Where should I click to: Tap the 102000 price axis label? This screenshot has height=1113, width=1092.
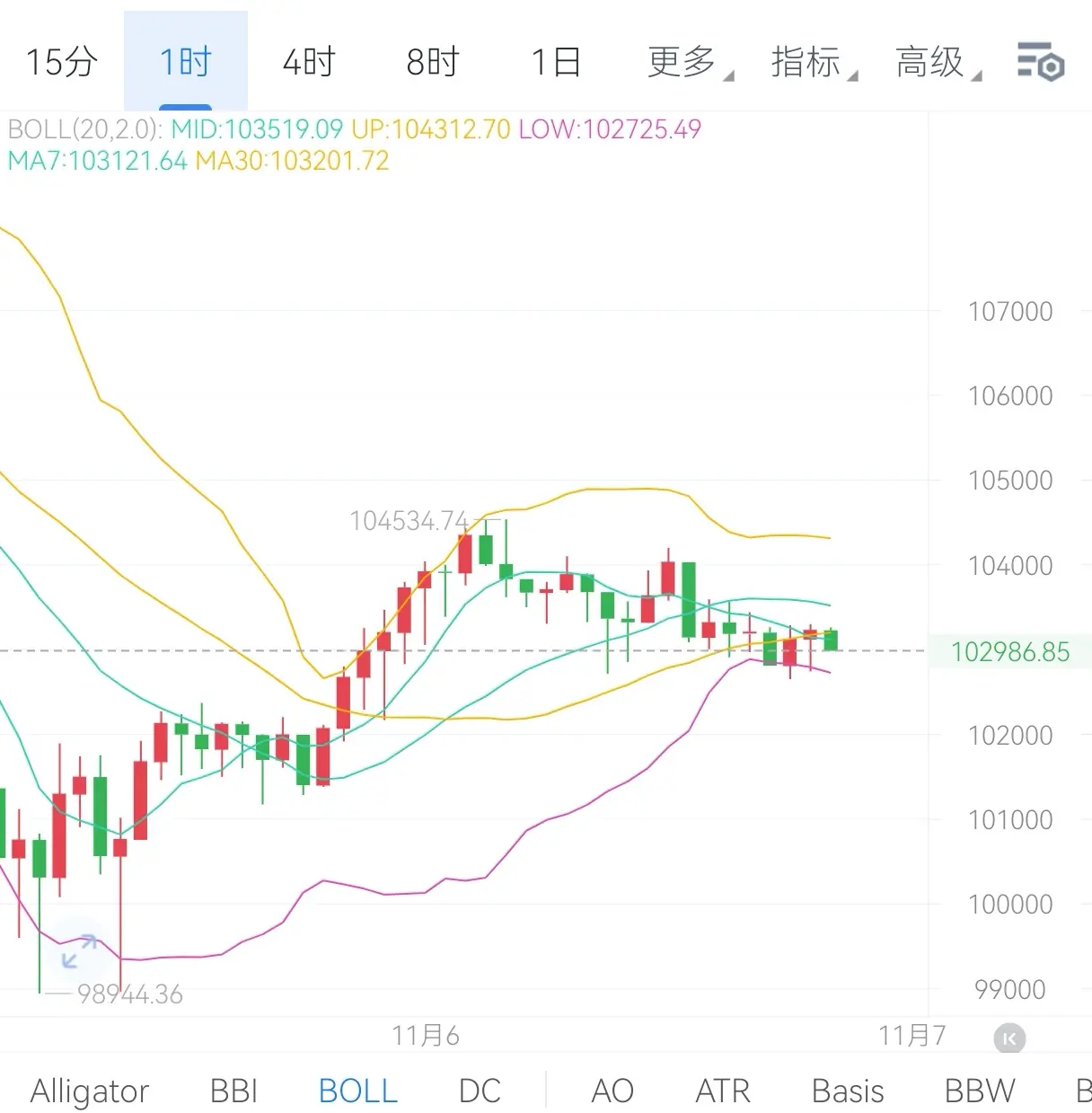pyautogui.click(x=1010, y=736)
